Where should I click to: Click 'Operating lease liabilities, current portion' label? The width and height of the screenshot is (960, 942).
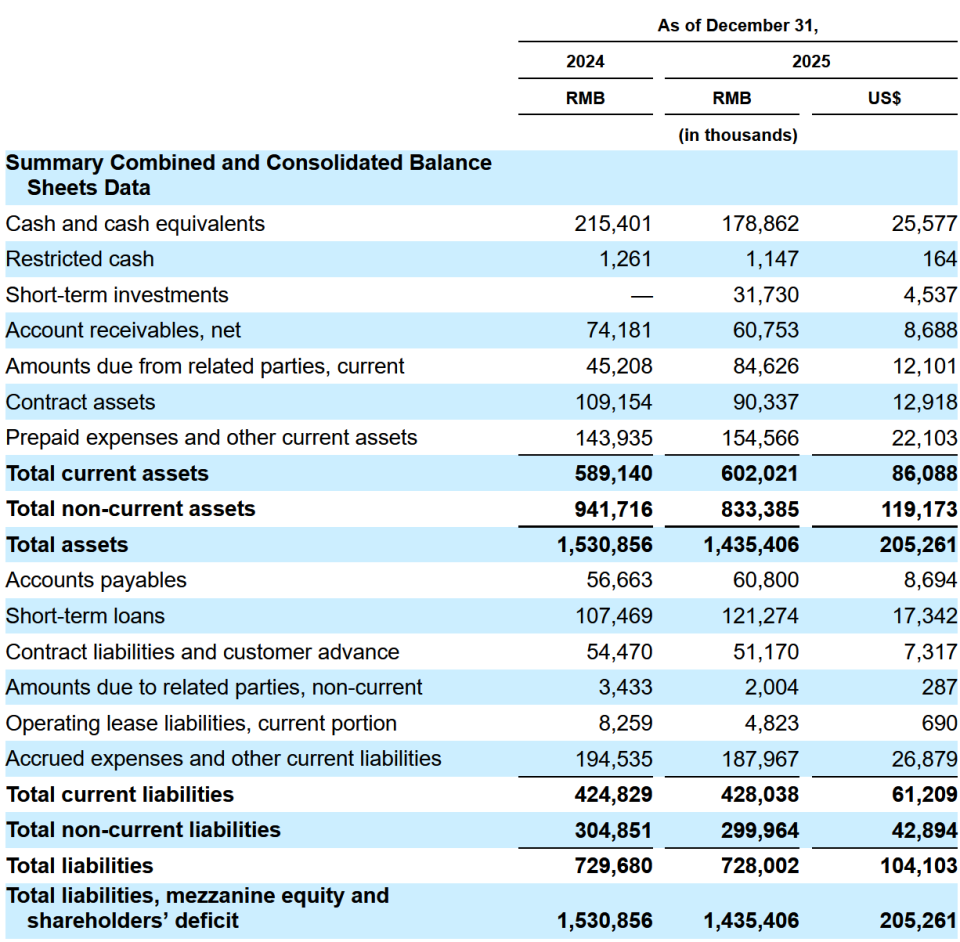click(201, 723)
